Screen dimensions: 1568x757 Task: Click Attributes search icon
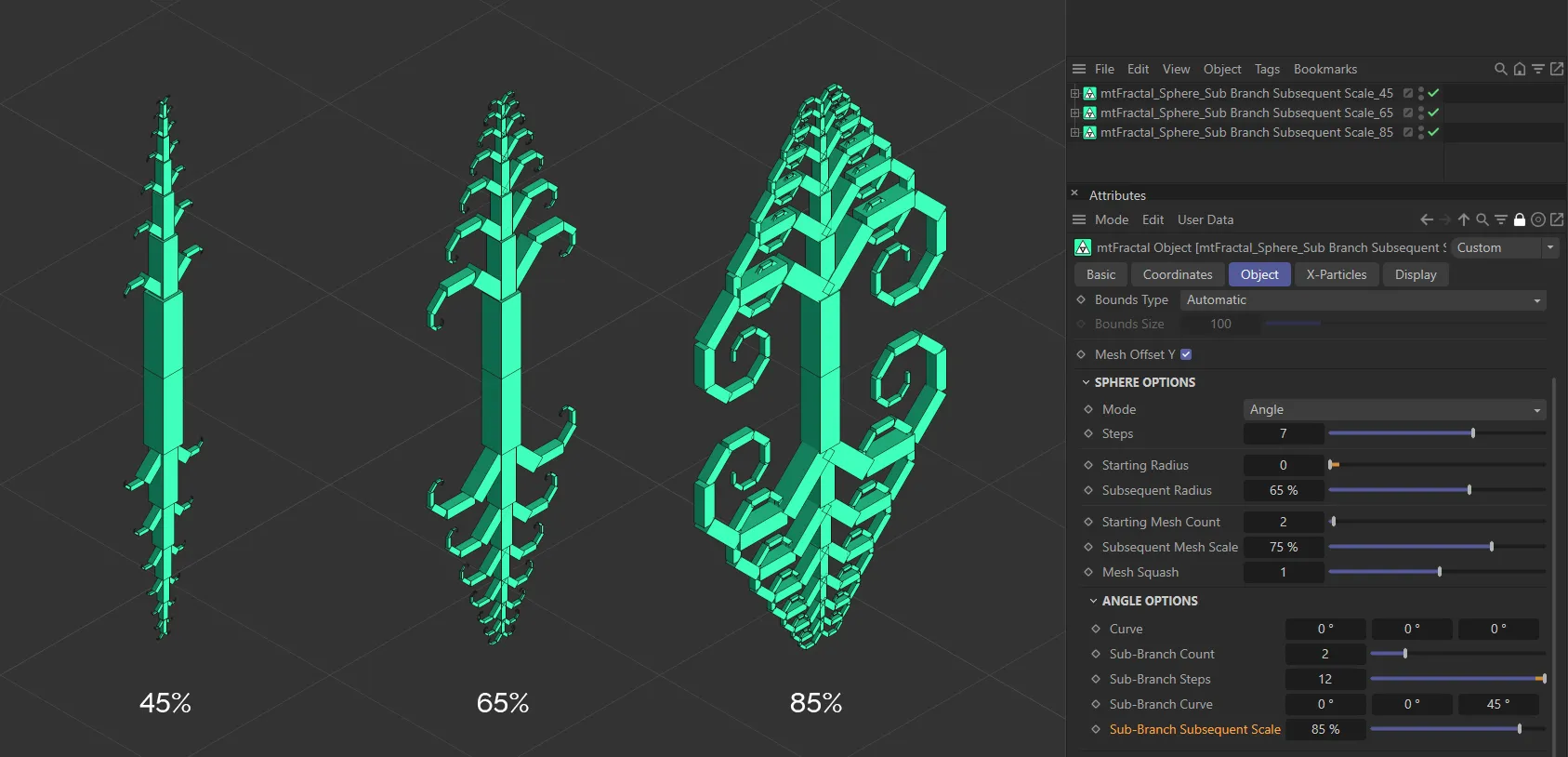1482,219
